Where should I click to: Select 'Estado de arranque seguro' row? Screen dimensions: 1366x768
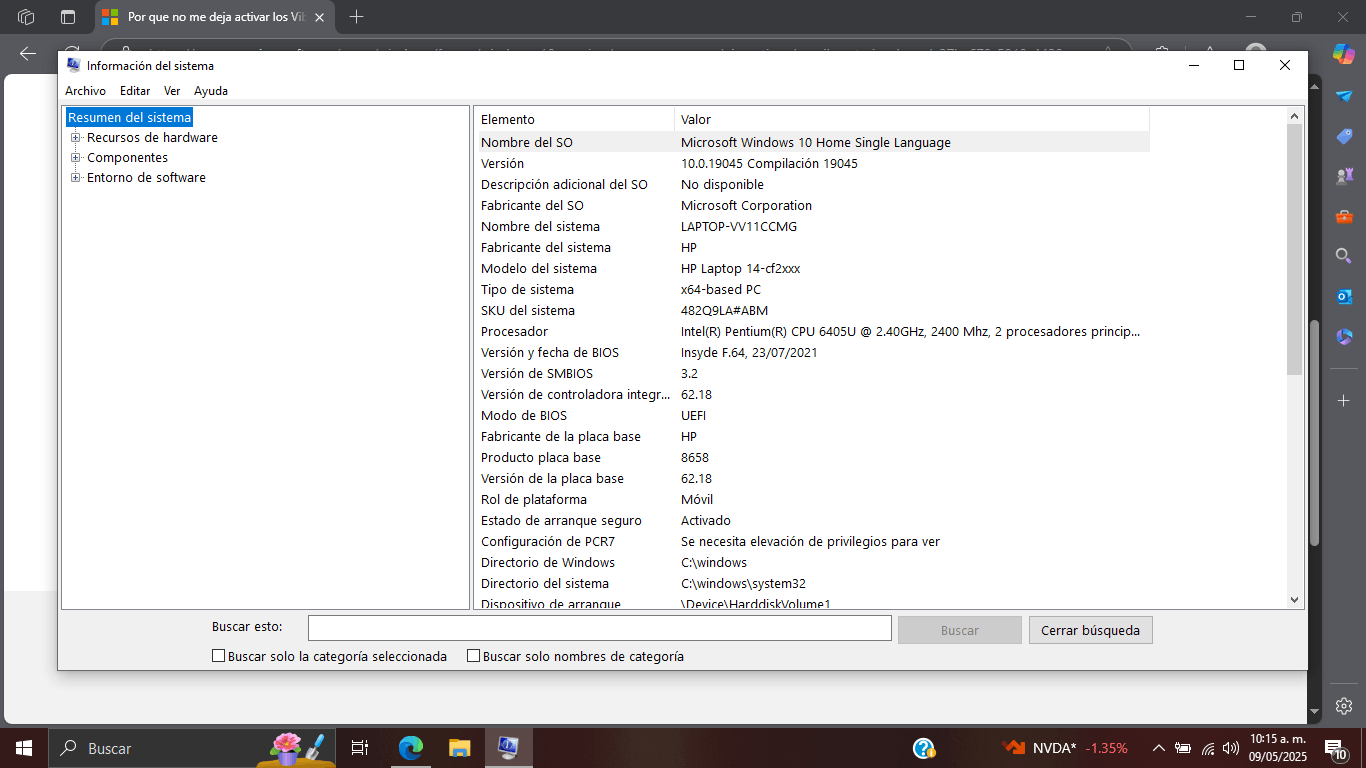click(x=814, y=520)
